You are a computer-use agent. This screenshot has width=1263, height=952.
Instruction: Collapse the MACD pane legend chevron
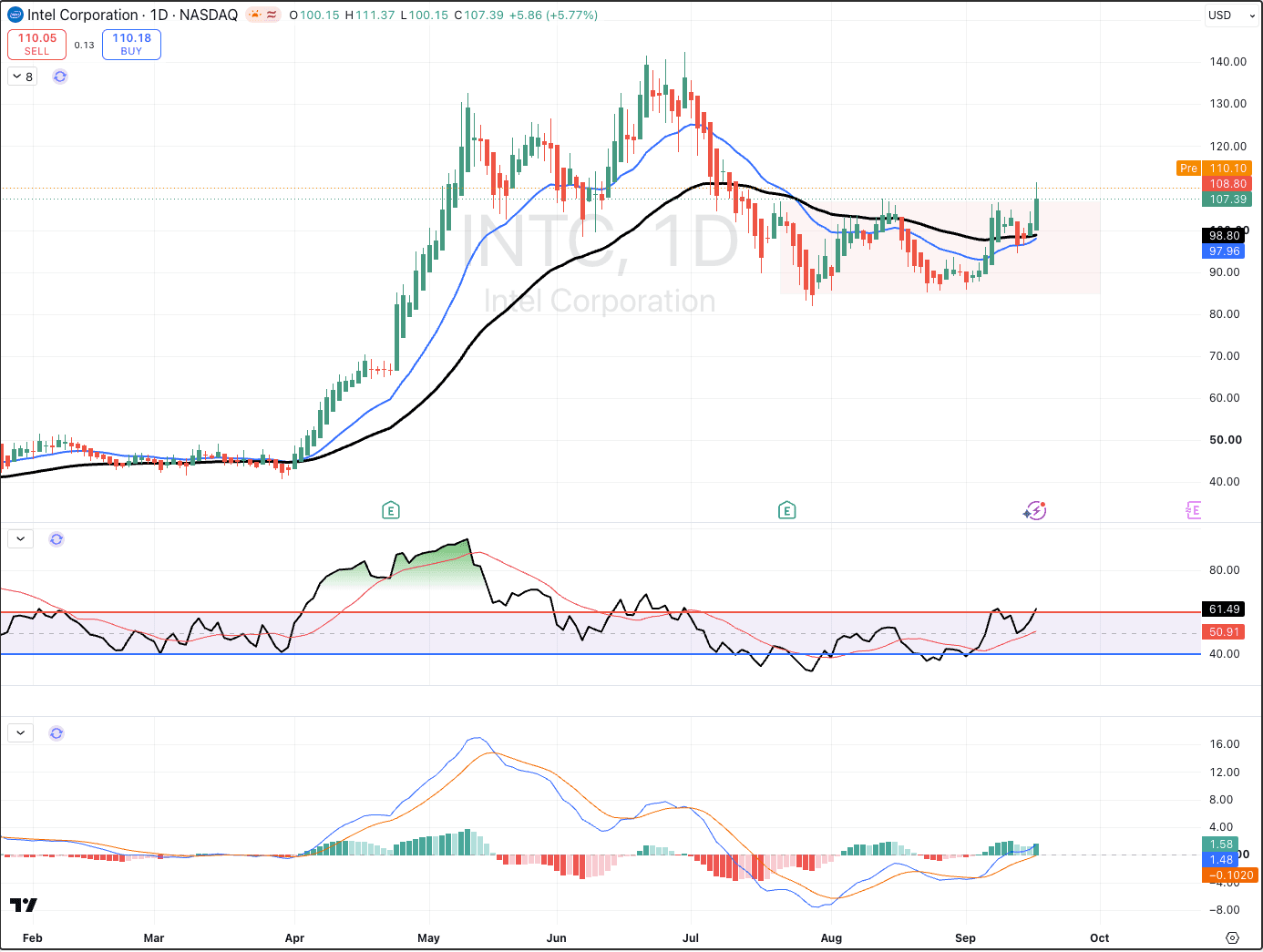point(20,733)
